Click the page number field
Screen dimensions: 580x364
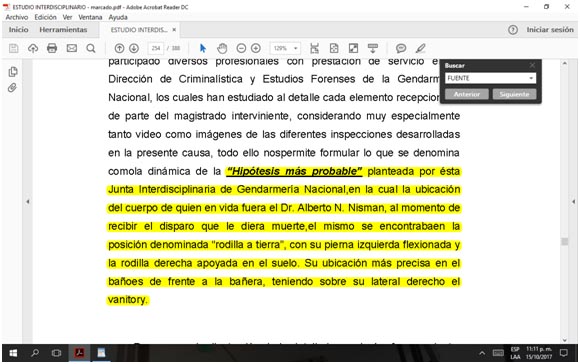156,48
